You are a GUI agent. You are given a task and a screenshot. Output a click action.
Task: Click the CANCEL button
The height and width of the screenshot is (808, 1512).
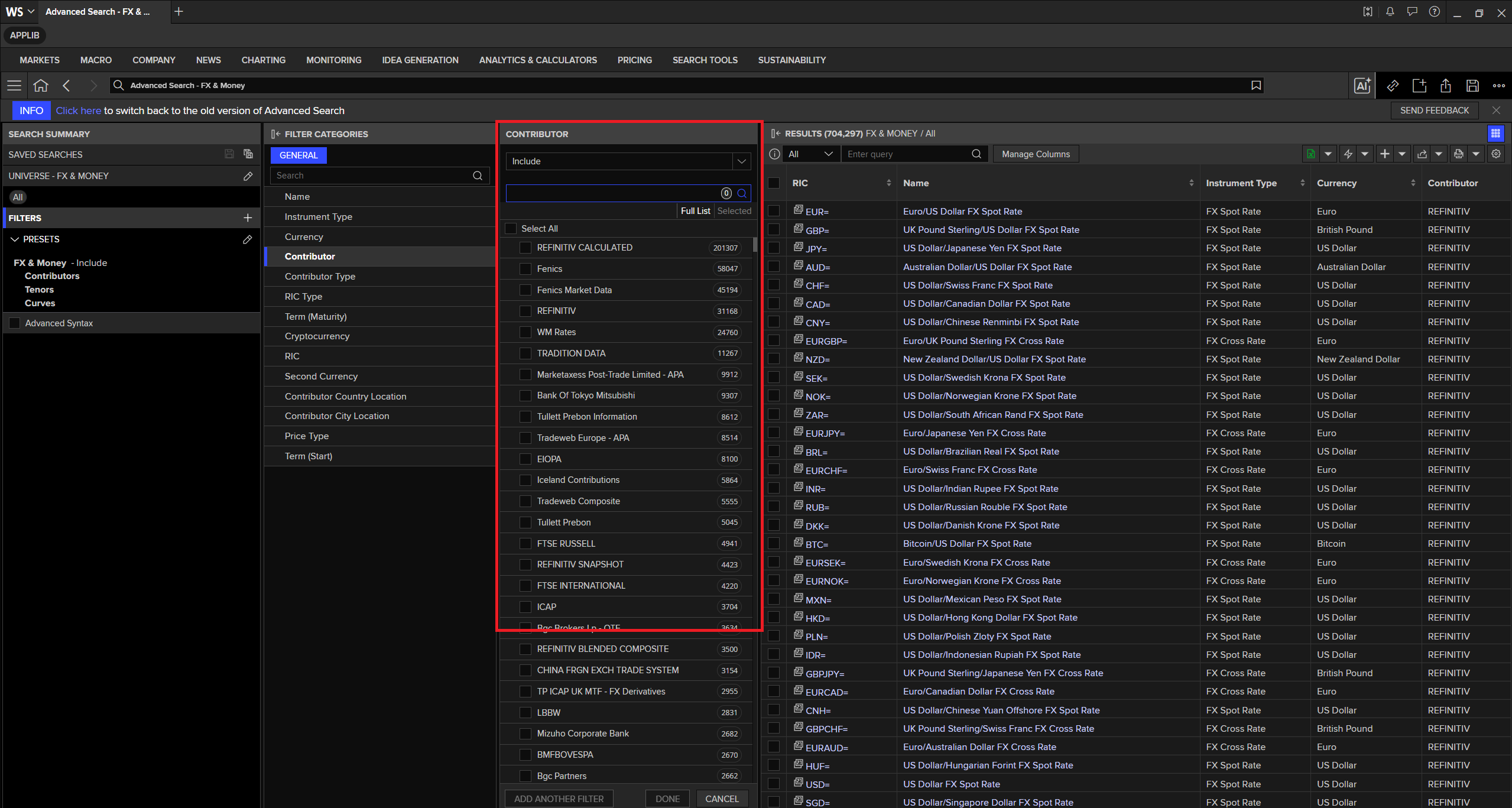point(722,799)
